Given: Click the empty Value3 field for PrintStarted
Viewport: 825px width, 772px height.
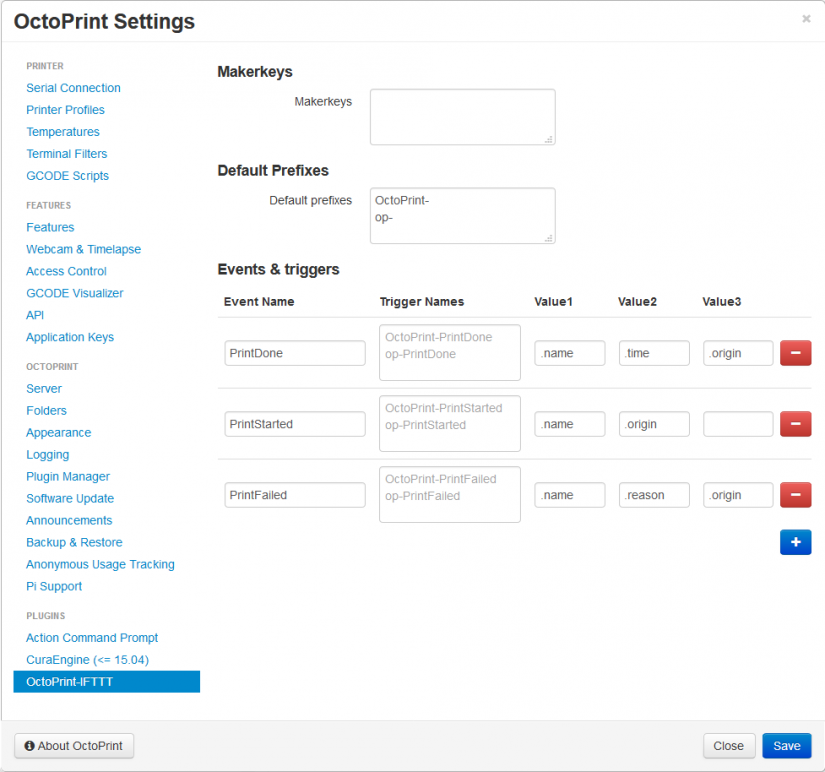Looking at the screenshot, I should tap(738, 424).
